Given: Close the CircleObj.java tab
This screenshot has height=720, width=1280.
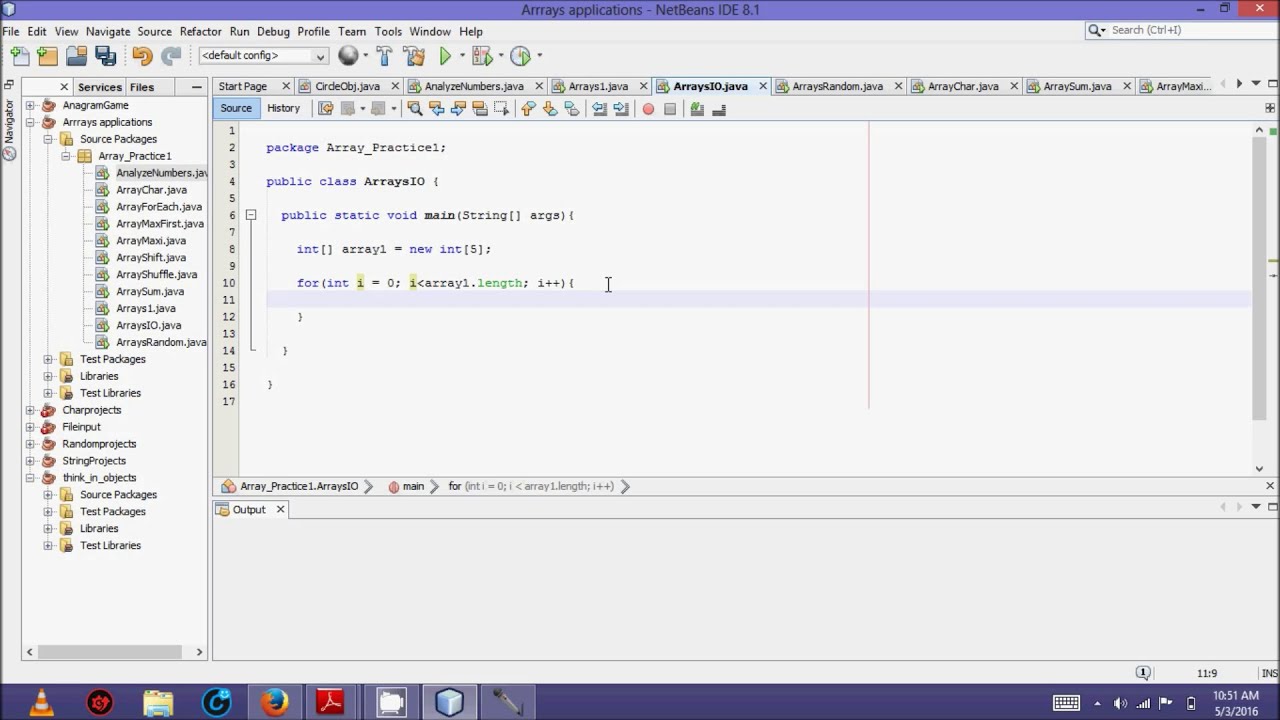Looking at the screenshot, I should (x=395, y=86).
